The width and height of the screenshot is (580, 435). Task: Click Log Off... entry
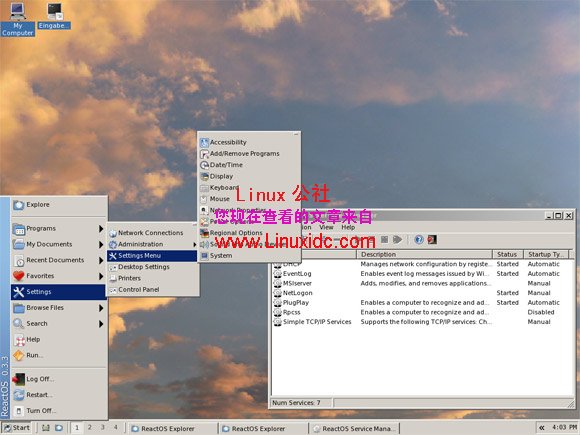(x=59, y=379)
